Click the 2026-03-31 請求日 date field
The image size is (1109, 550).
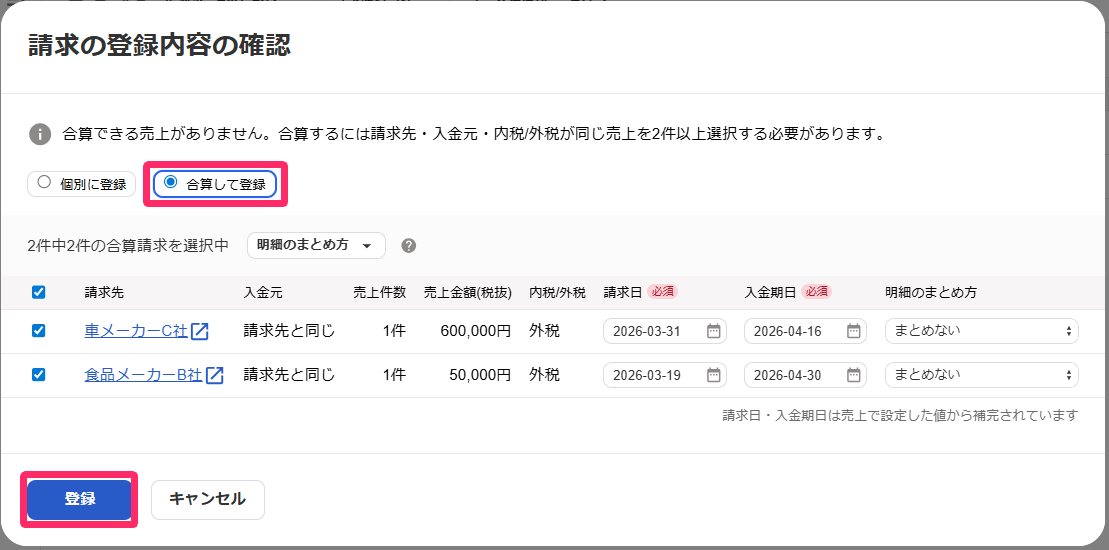665,331
